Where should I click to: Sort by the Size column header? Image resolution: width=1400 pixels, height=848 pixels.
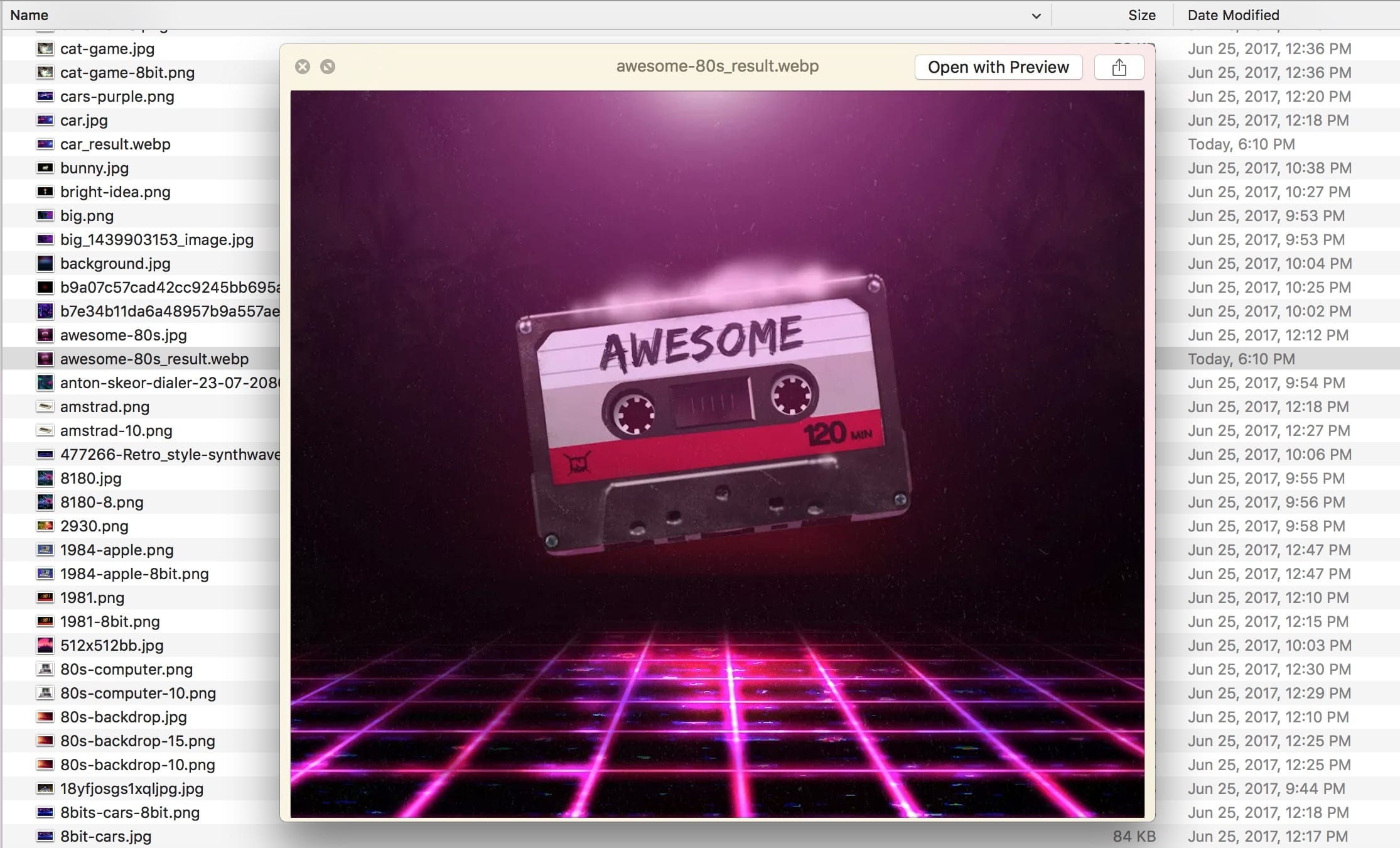point(1141,15)
